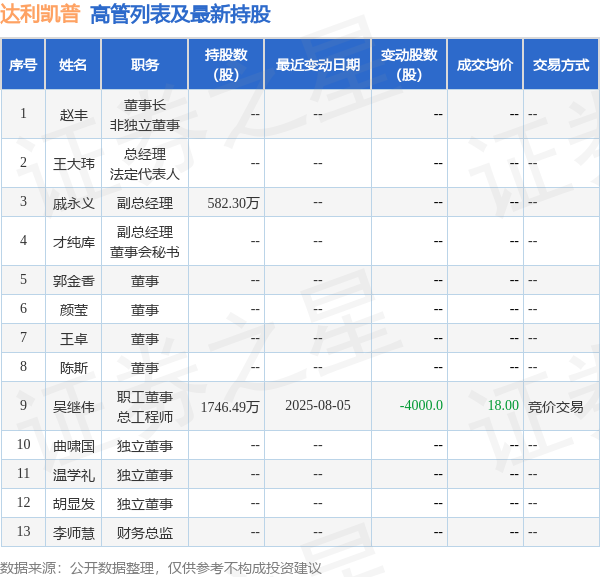Click the 持股数(股) column header

tap(226, 64)
